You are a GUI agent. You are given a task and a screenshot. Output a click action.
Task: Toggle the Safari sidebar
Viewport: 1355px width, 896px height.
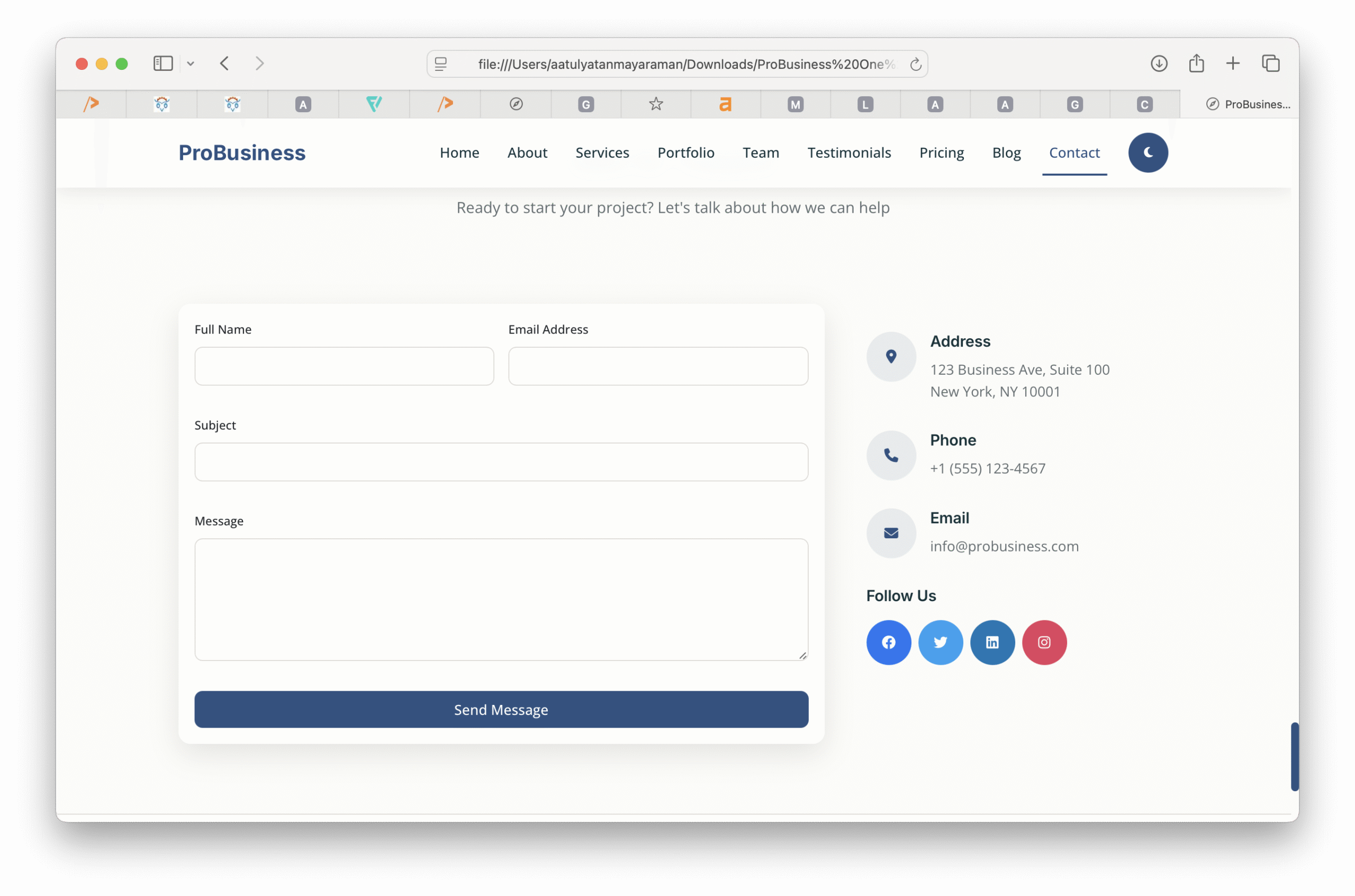163,64
